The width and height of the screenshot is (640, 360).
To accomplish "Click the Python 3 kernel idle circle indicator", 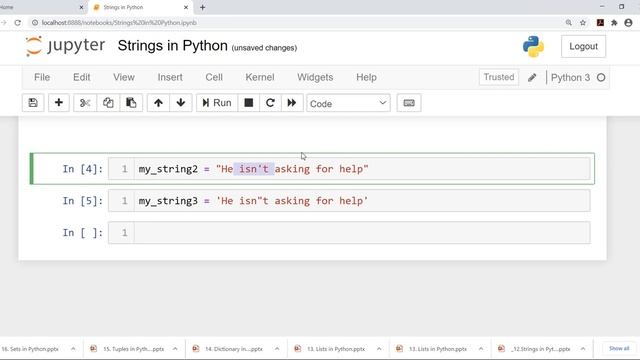I will (601, 78).
